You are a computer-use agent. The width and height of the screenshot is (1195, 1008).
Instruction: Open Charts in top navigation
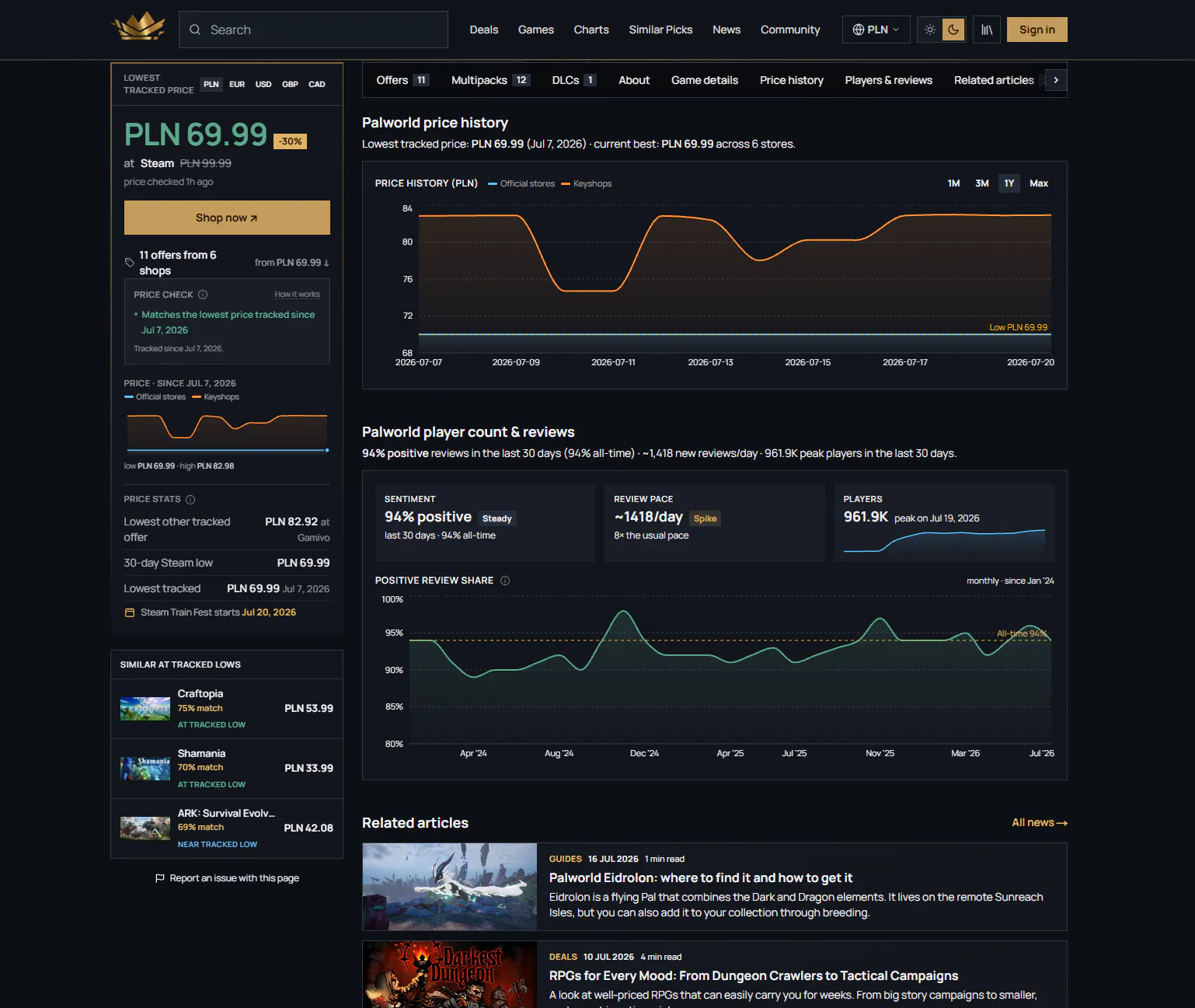click(x=591, y=30)
